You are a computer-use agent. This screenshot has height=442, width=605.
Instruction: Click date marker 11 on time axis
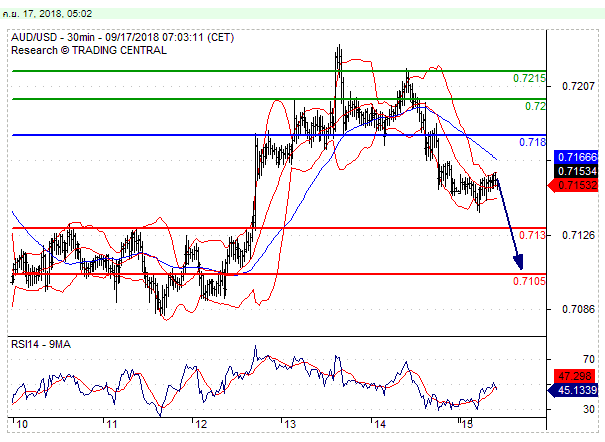pos(111,425)
